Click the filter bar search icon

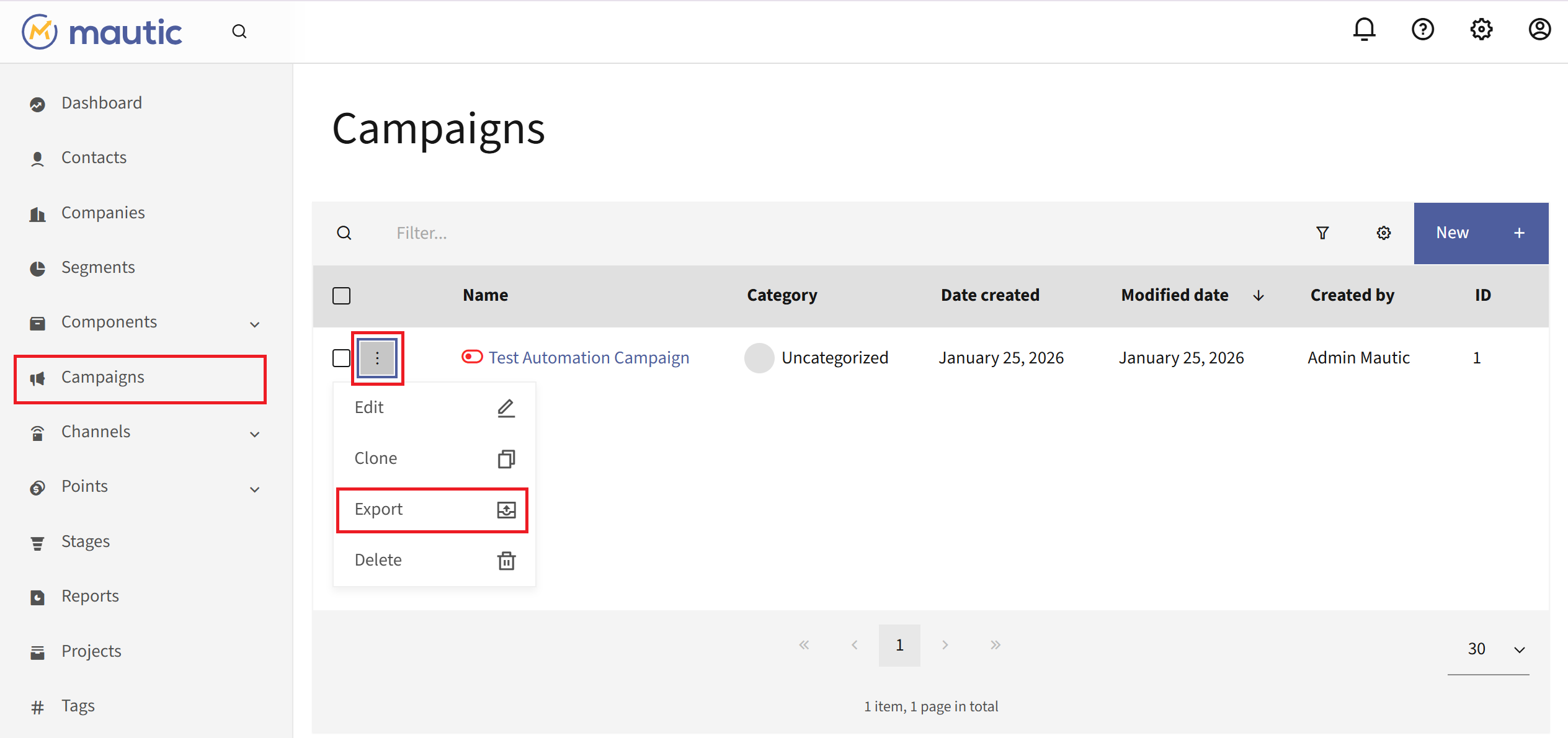pyautogui.click(x=344, y=233)
